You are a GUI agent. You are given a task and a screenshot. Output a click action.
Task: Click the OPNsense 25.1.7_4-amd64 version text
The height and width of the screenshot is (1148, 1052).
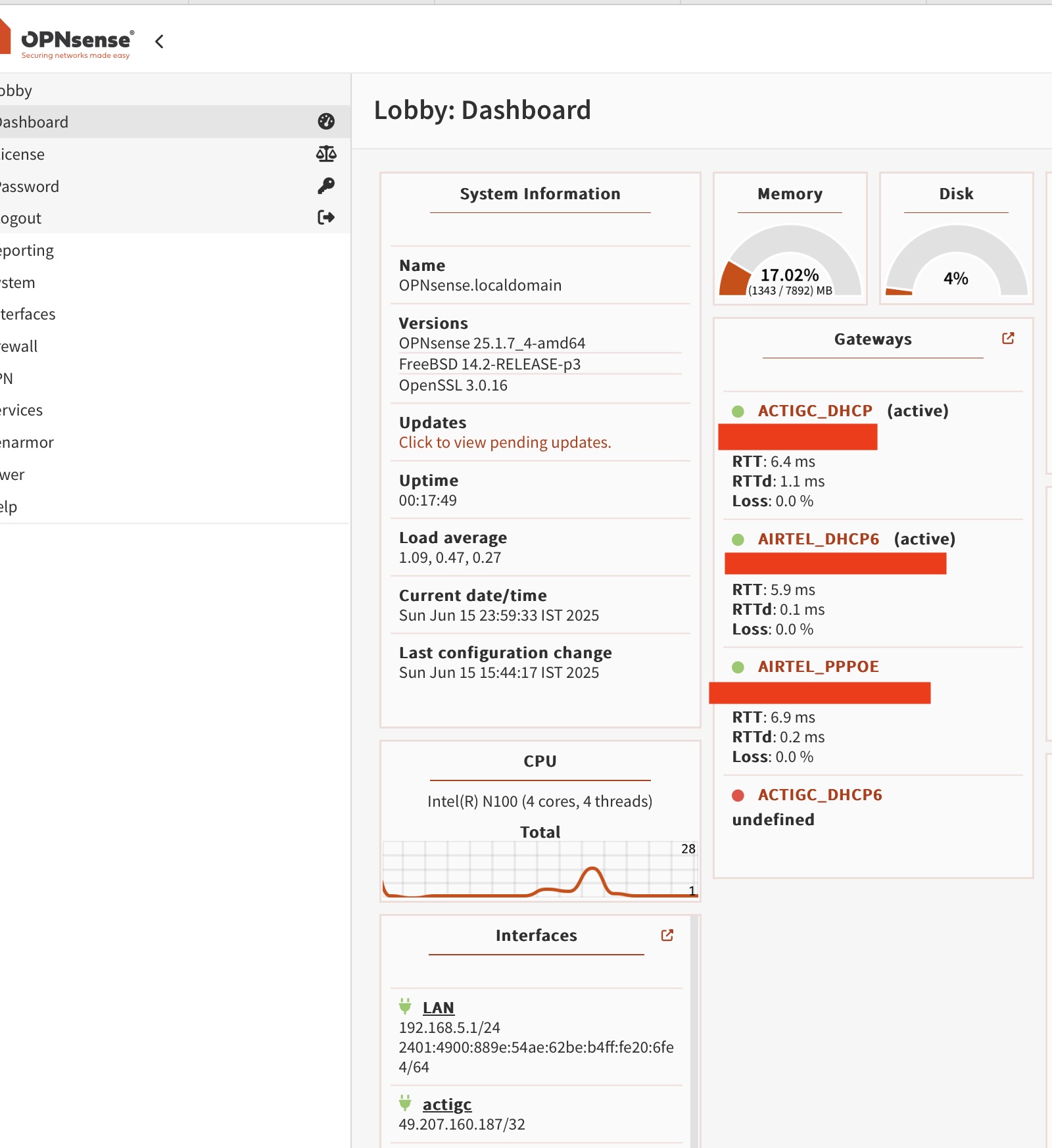coord(492,343)
